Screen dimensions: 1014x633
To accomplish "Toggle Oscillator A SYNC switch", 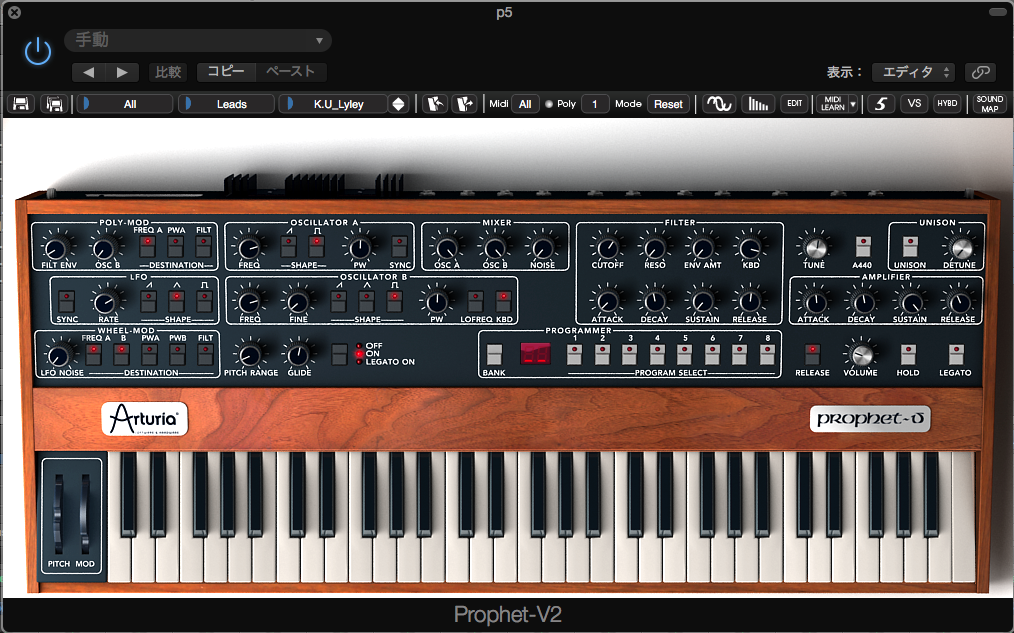I will (x=399, y=246).
